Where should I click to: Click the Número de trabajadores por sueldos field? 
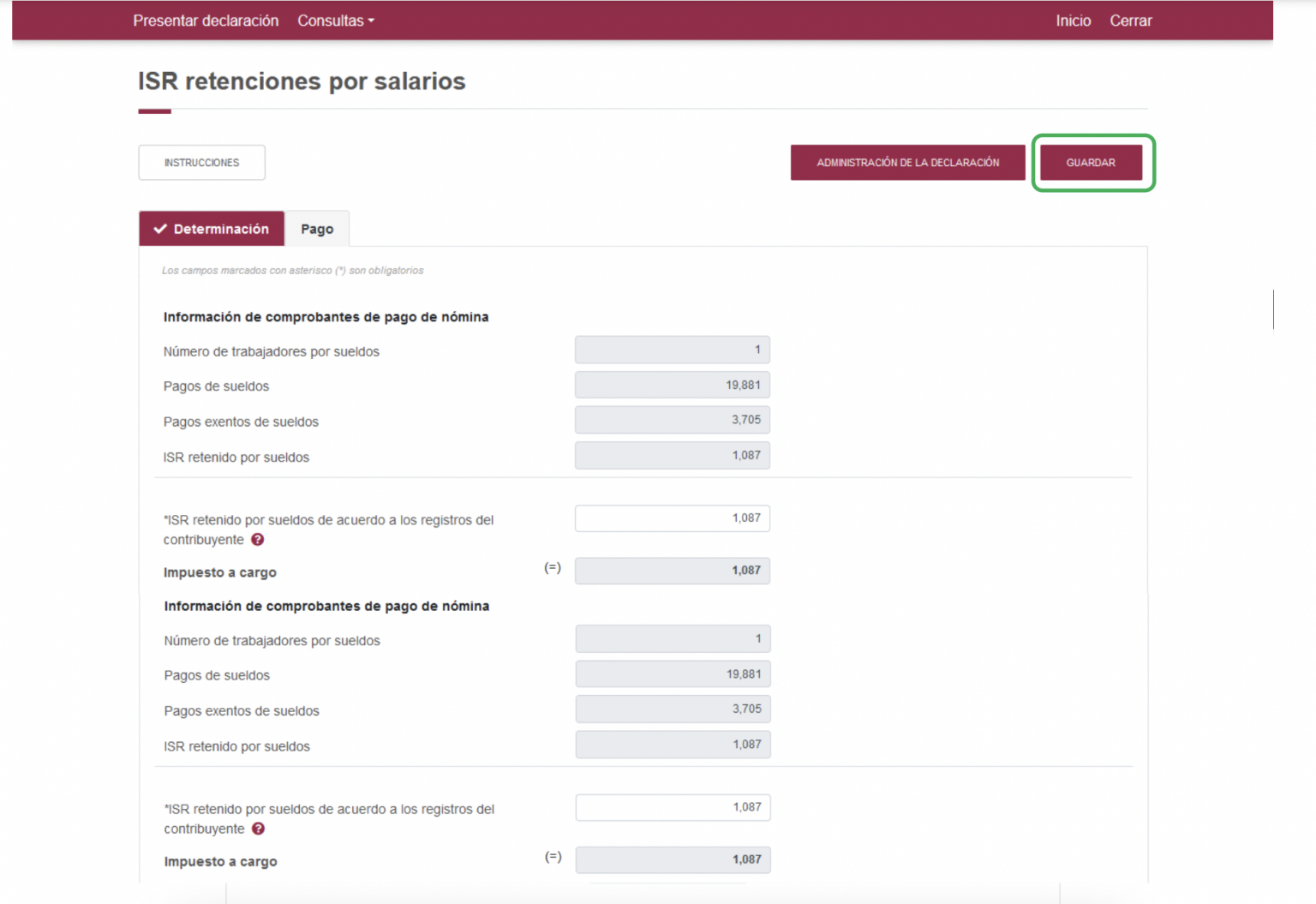[x=672, y=349]
